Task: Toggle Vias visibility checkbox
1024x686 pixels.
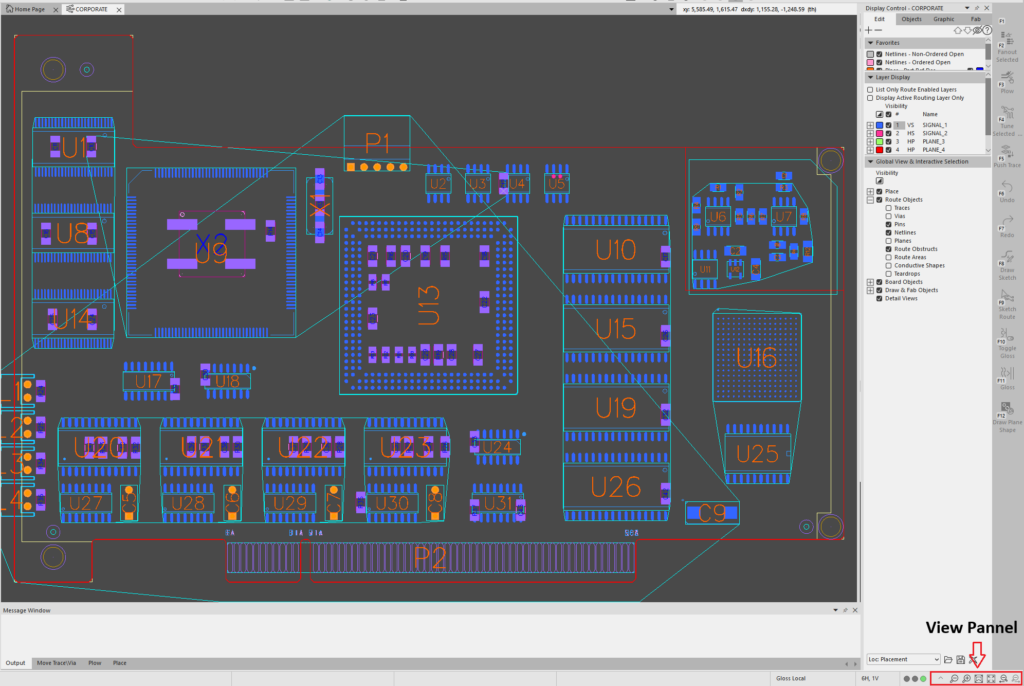Action: [x=888, y=216]
